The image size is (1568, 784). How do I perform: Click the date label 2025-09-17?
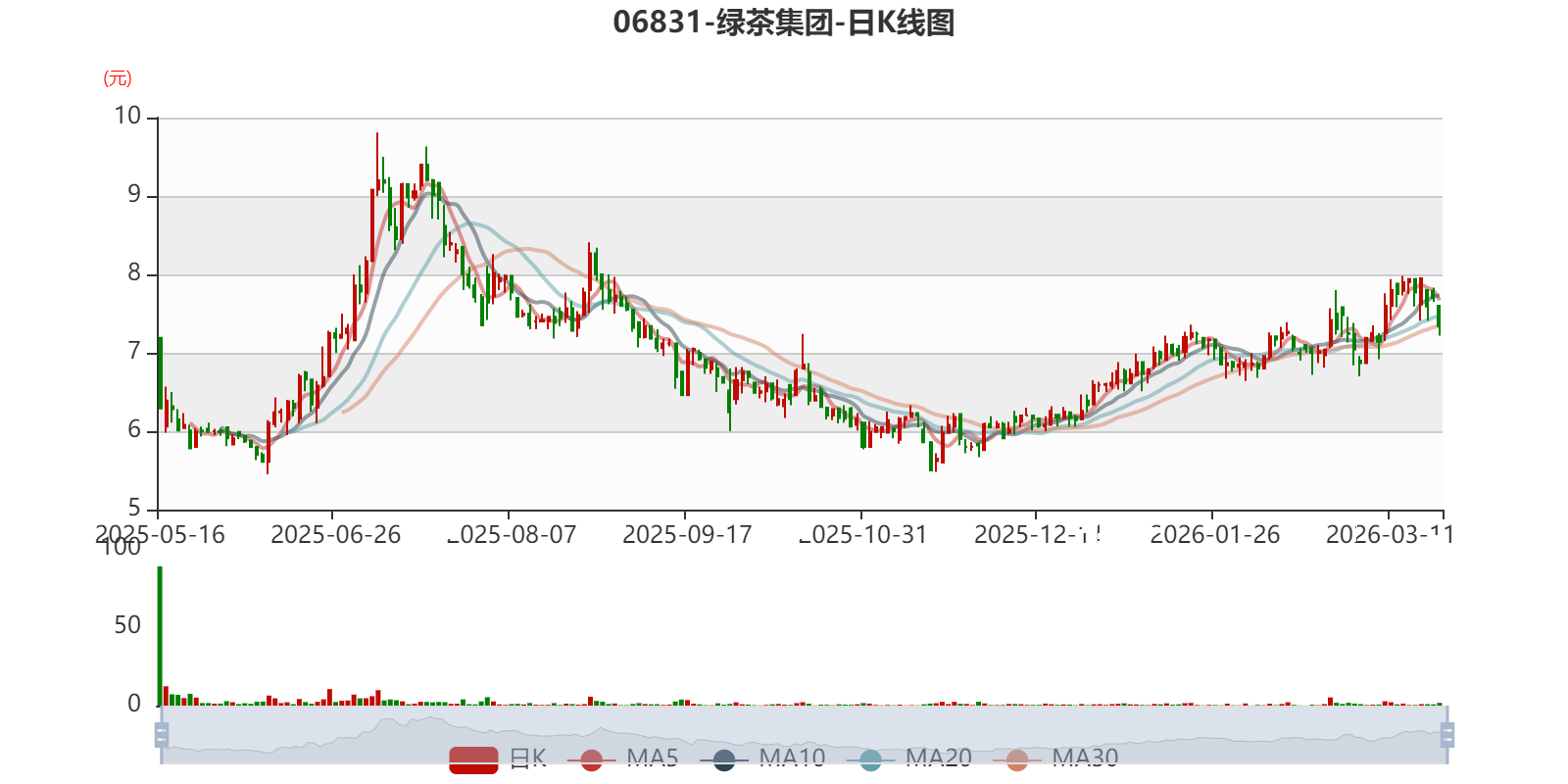tap(687, 534)
